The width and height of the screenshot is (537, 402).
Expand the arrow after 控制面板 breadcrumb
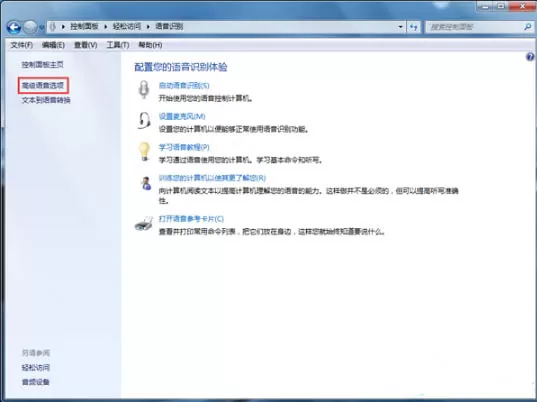[x=106, y=27]
